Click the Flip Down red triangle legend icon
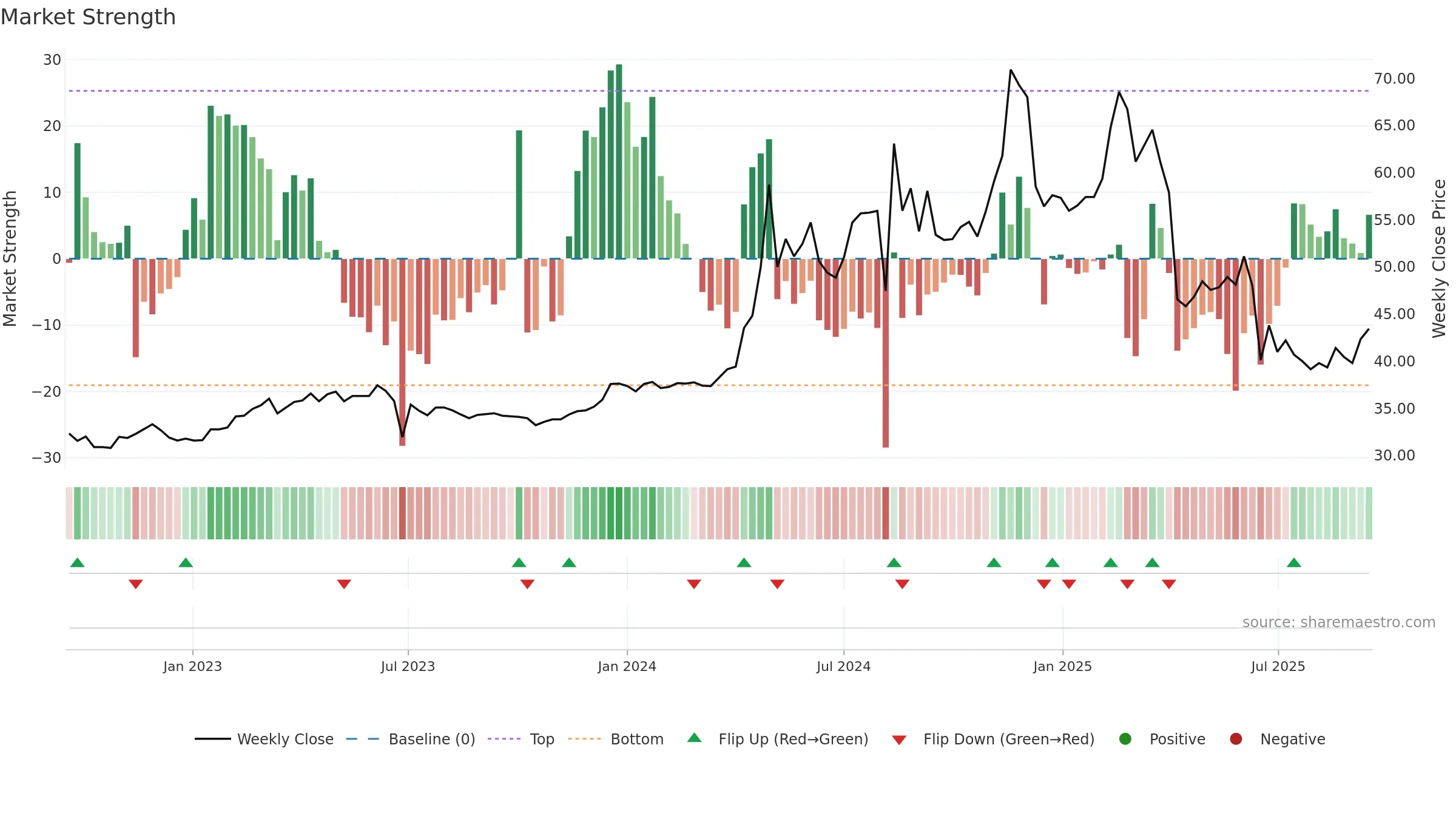The width and height of the screenshot is (1456, 819). tap(899, 740)
